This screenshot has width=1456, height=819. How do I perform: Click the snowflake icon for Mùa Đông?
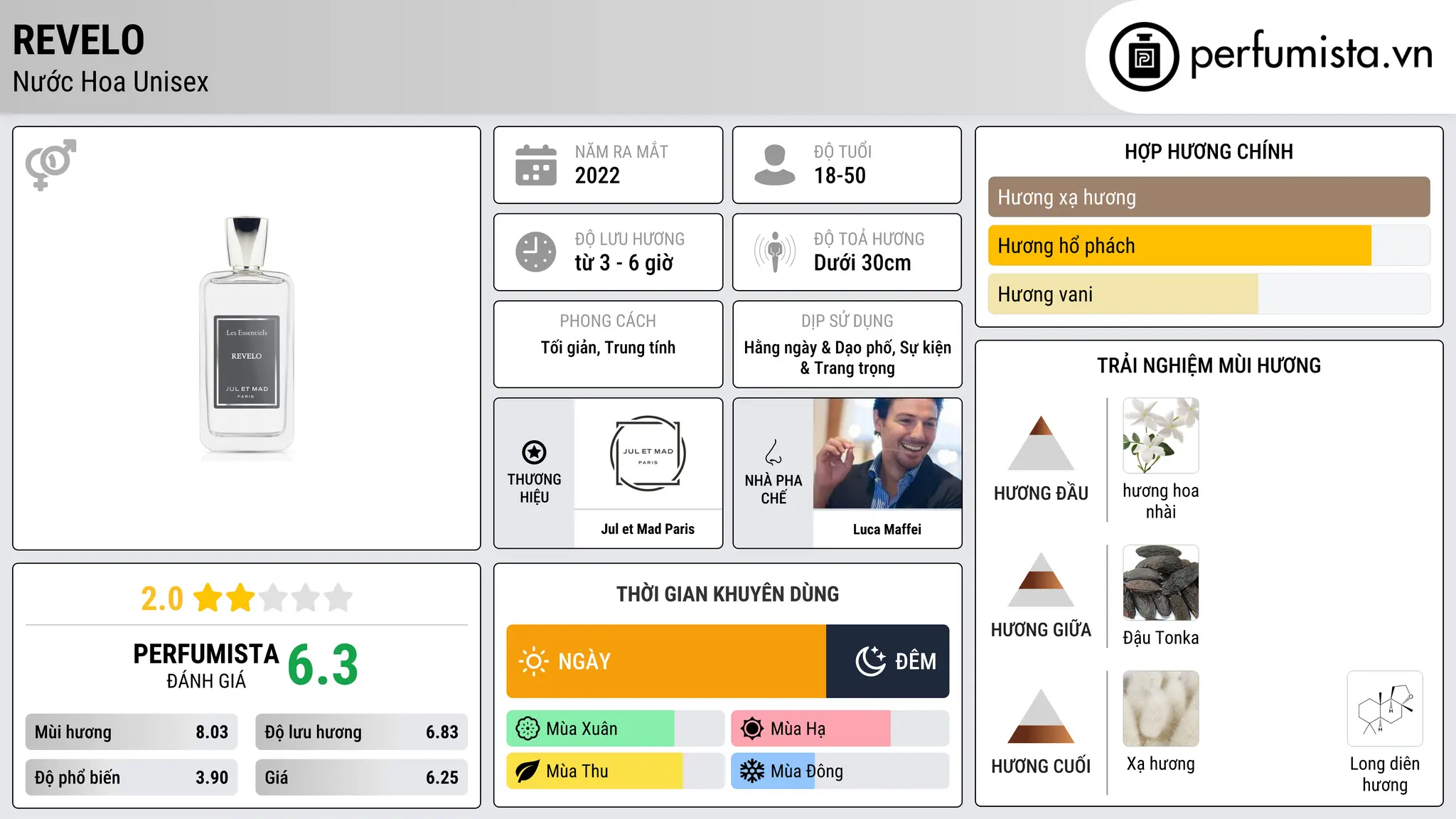[x=752, y=771]
